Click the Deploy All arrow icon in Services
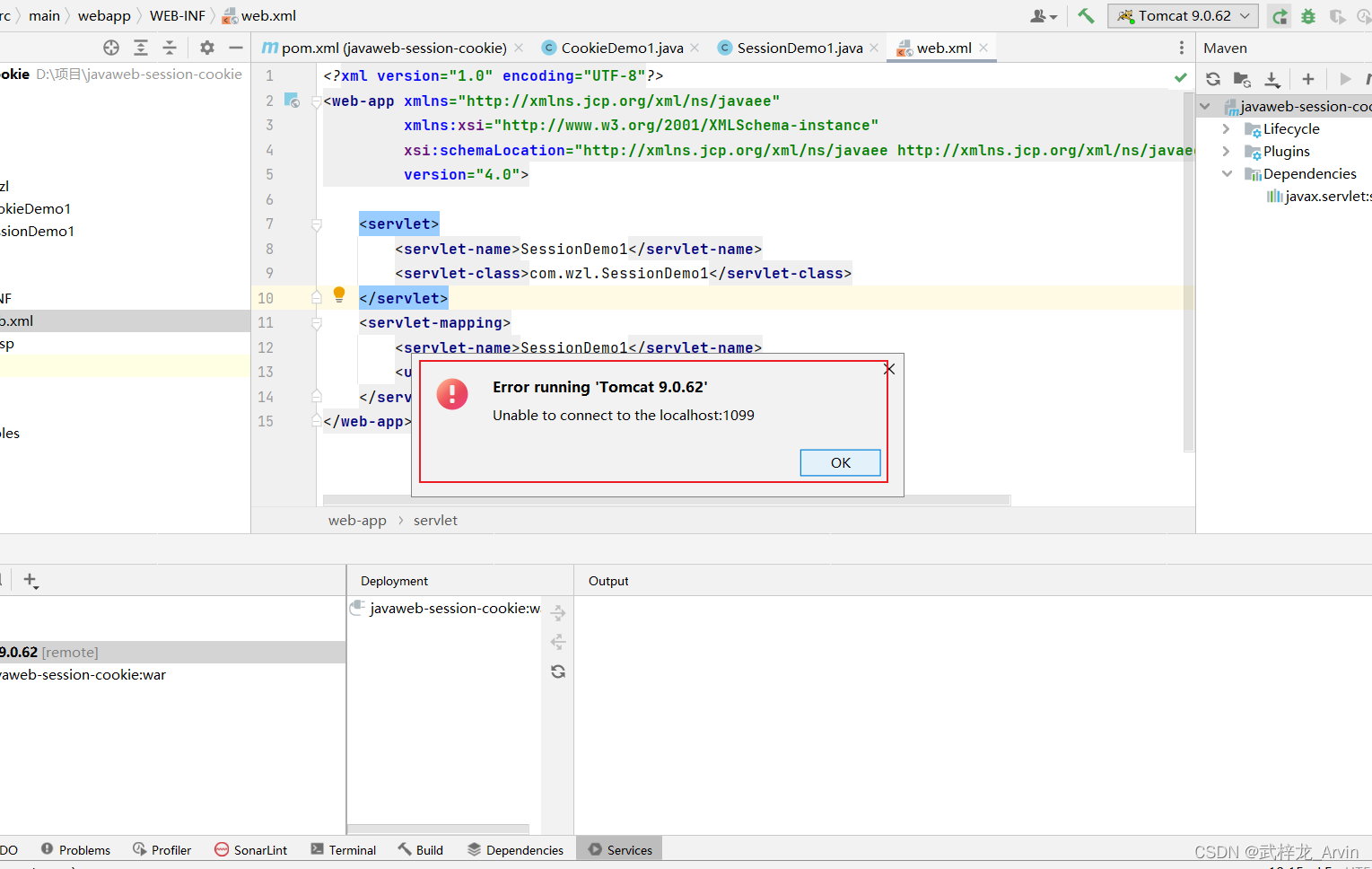 click(558, 613)
